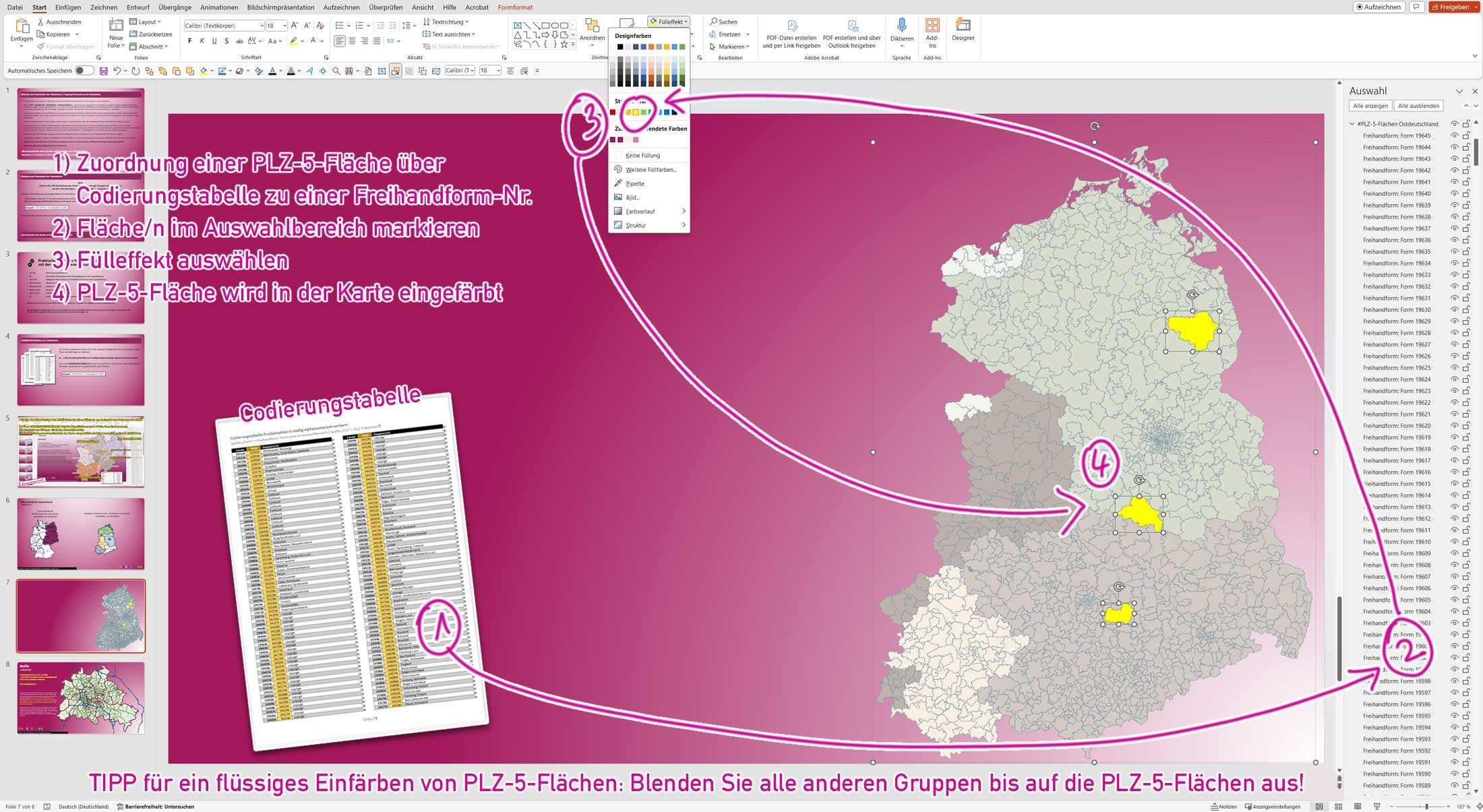Open the Suchen search icon
Viewport: 1483px width, 812px height.
tap(713, 22)
